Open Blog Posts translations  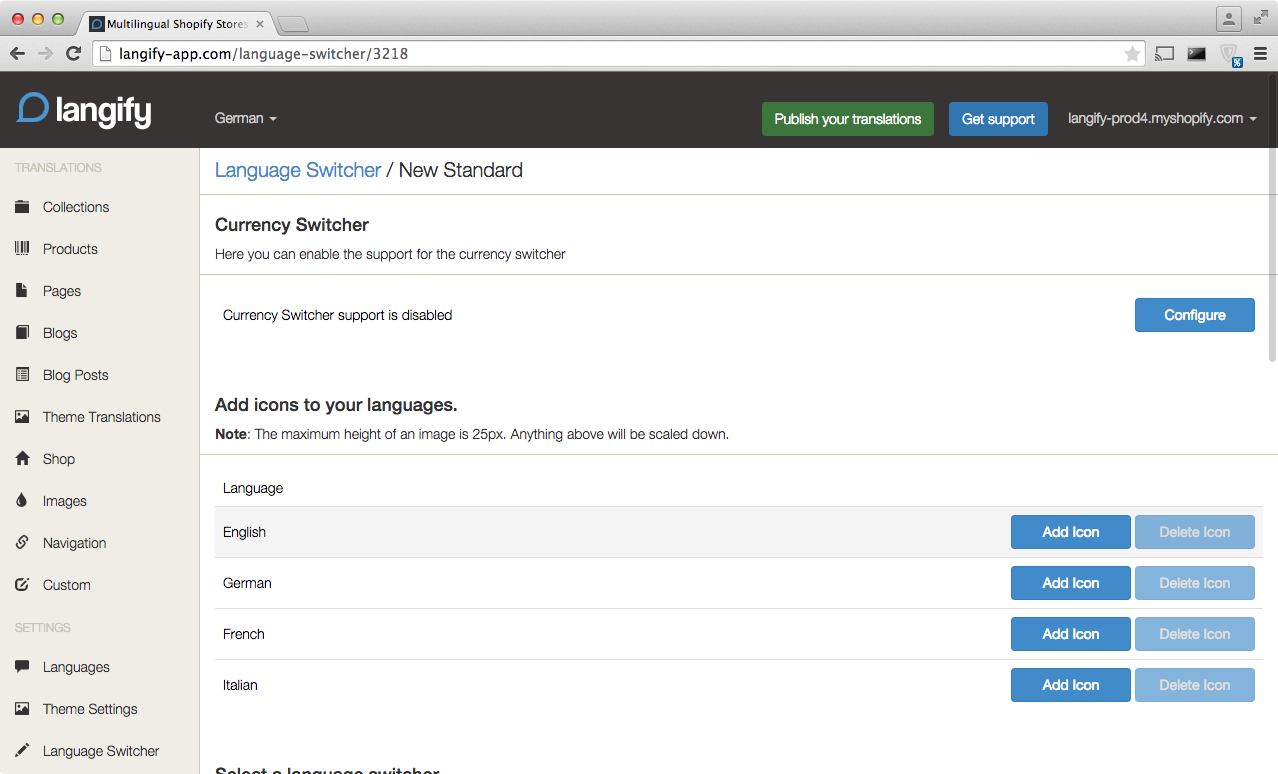point(73,374)
